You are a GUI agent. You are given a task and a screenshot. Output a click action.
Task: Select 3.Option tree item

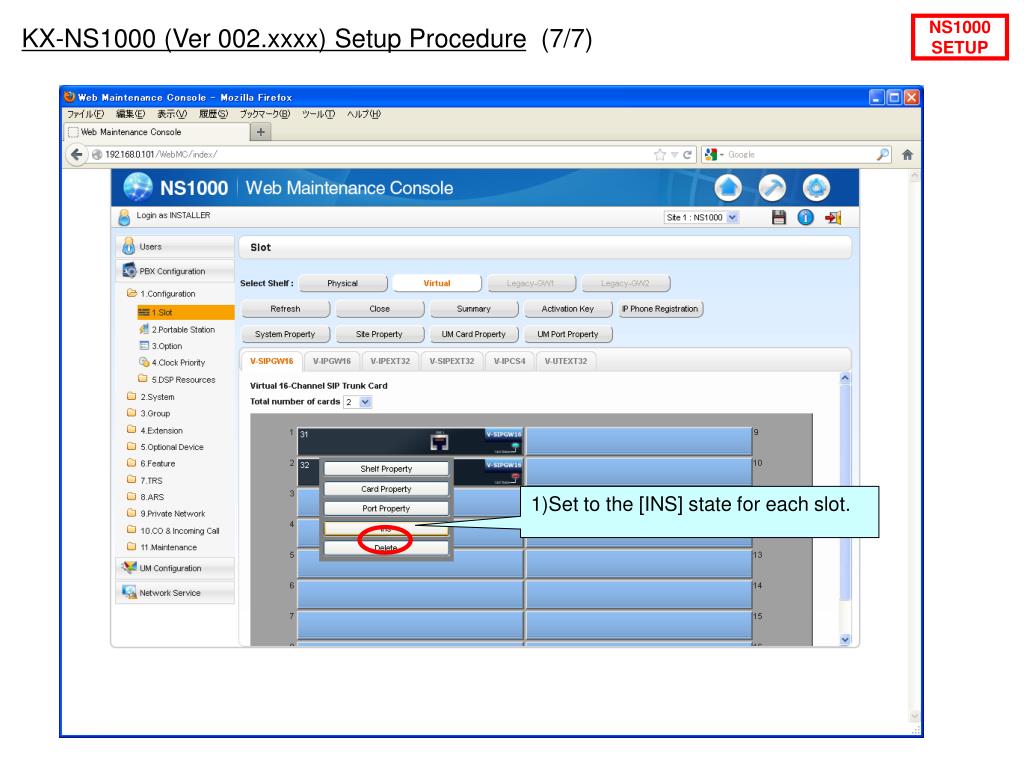tap(161, 345)
